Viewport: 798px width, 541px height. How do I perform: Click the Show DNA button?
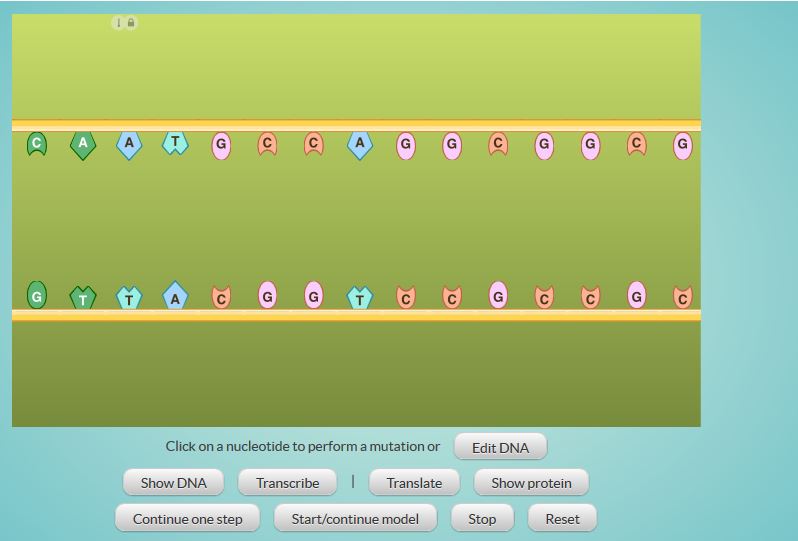[x=174, y=482]
